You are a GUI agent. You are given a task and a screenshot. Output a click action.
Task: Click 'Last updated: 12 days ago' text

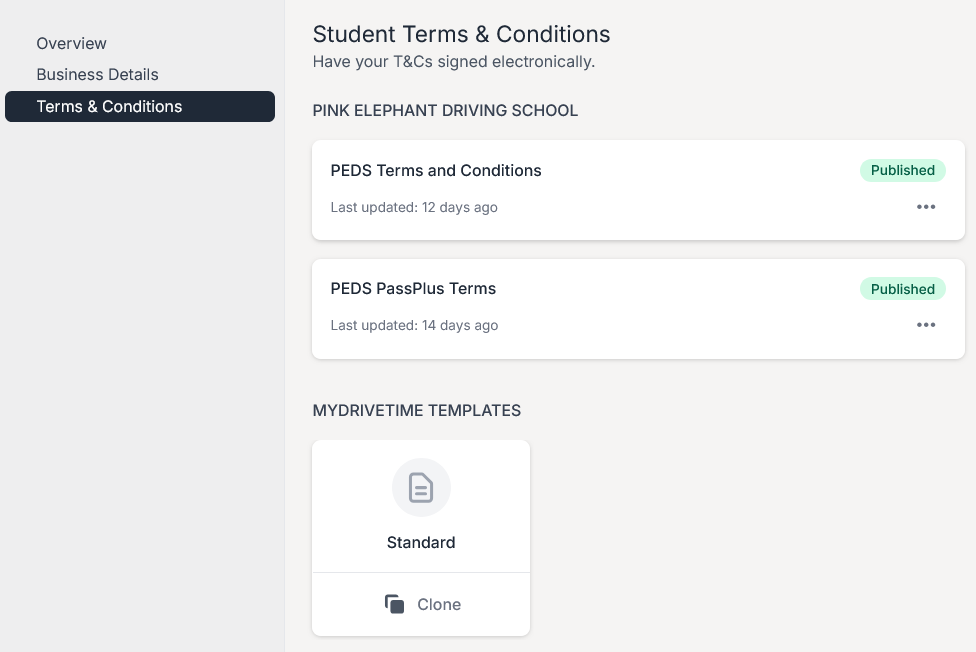[x=414, y=207]
